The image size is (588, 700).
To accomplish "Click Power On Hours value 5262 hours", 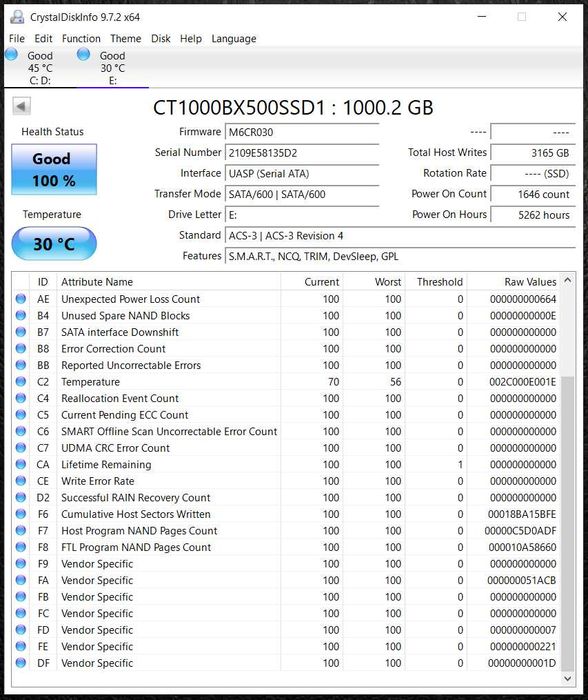I will point(533,215).
